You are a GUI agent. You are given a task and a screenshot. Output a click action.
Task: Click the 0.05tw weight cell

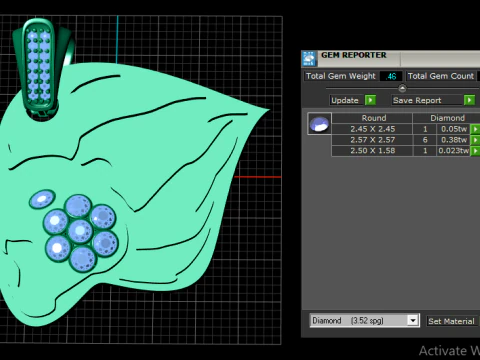(453, 129)
